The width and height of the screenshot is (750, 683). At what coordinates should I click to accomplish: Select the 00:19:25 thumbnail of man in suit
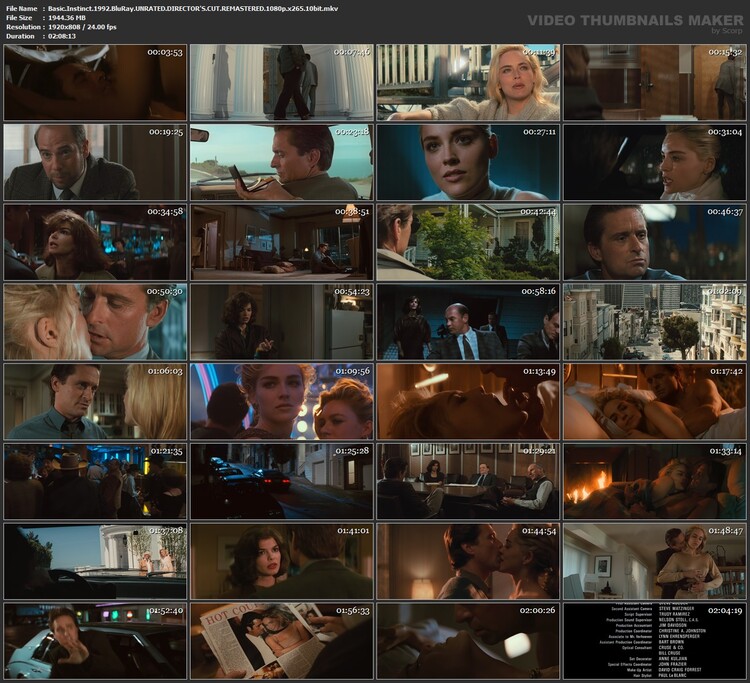click(x=95, y=162)
